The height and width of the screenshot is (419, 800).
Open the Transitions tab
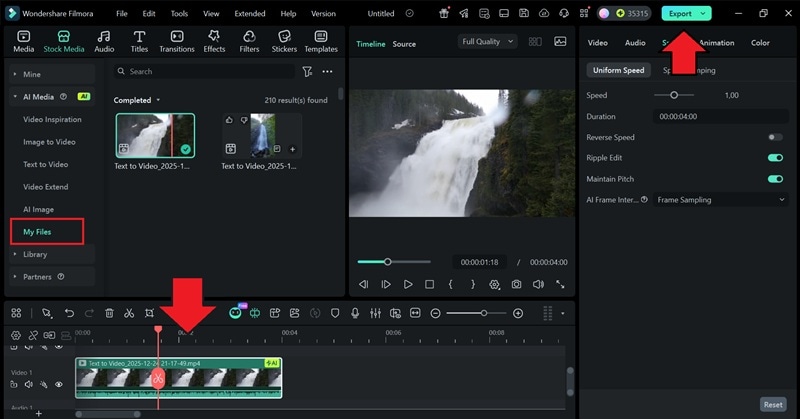(177, 41)
